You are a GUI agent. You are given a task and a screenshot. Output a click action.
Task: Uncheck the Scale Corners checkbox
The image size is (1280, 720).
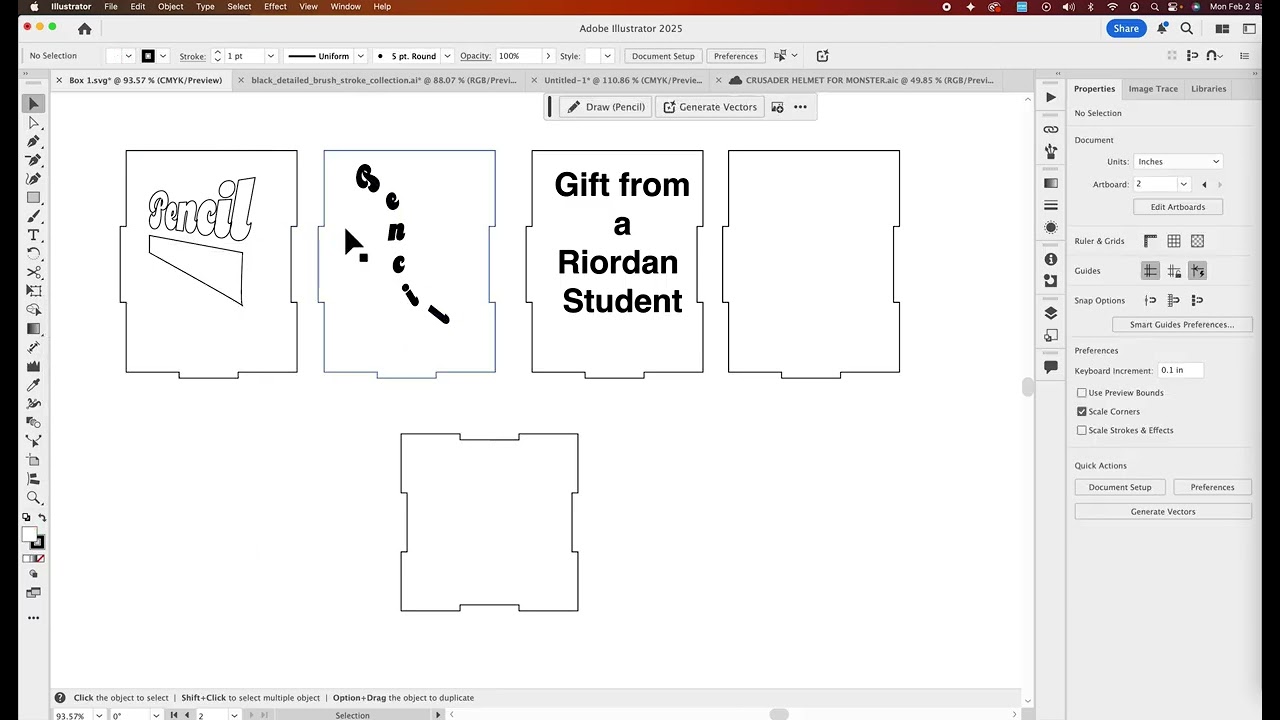point(1081,411)
